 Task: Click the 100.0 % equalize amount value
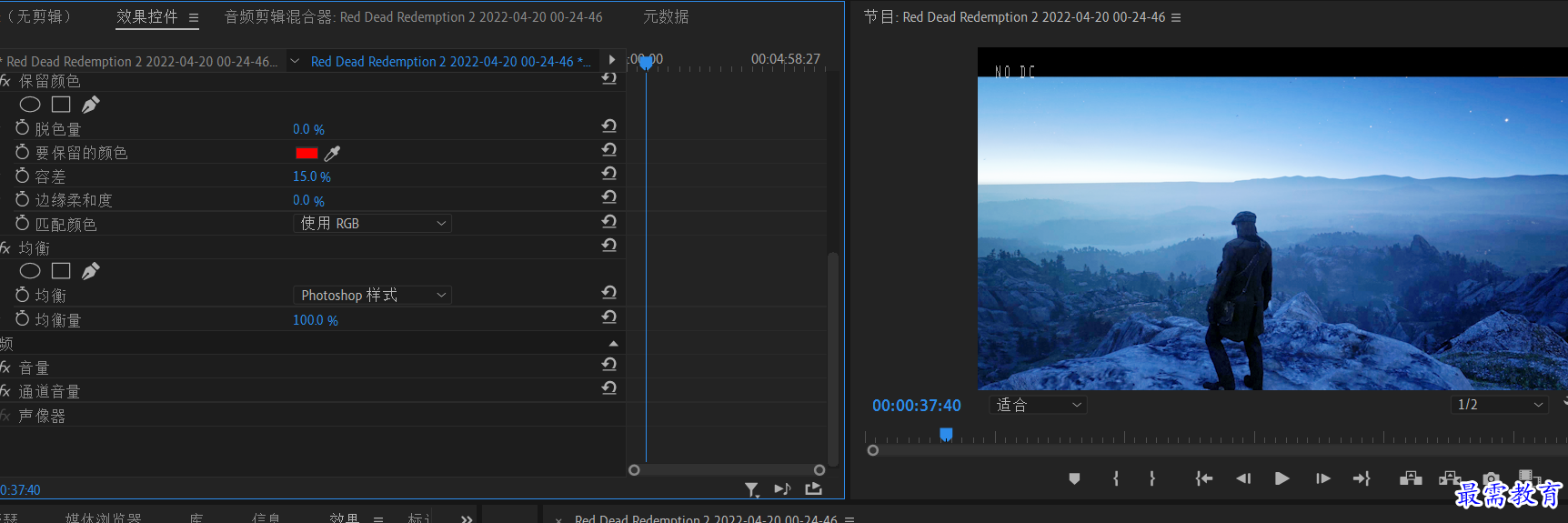pos(316,320)
